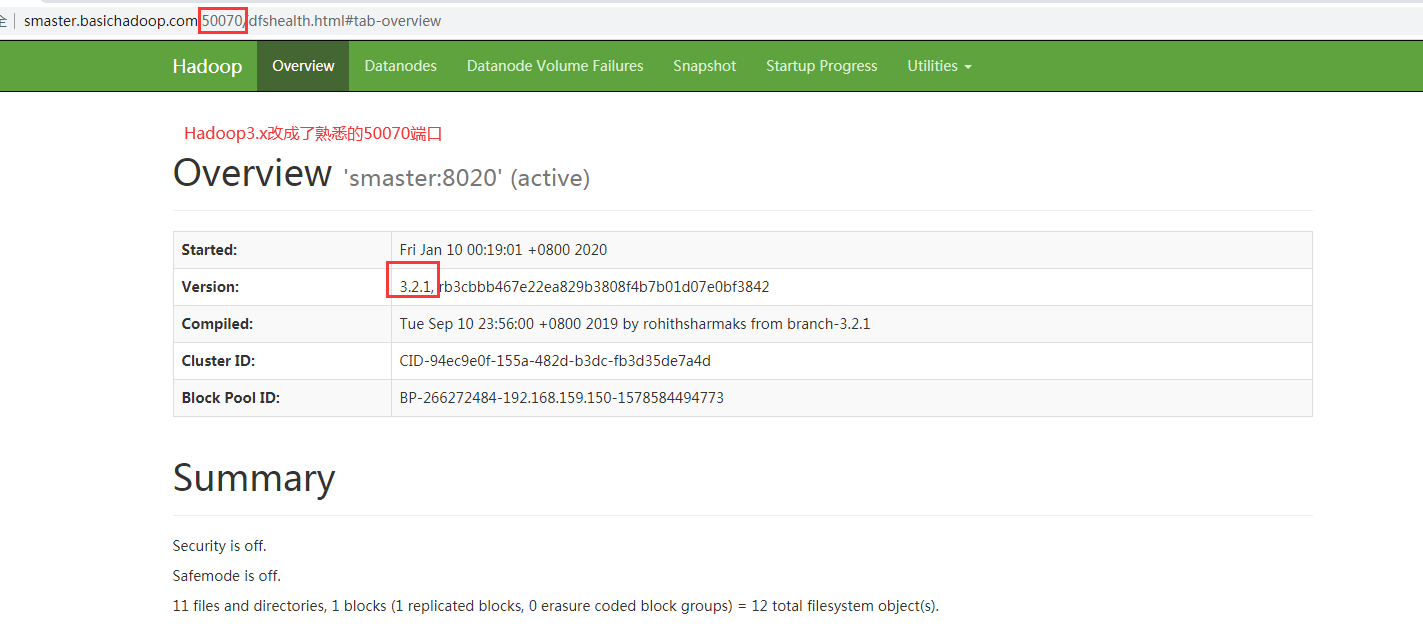Click the Utilities caret arrow
1423x630 pixels.
coord(967,66)
